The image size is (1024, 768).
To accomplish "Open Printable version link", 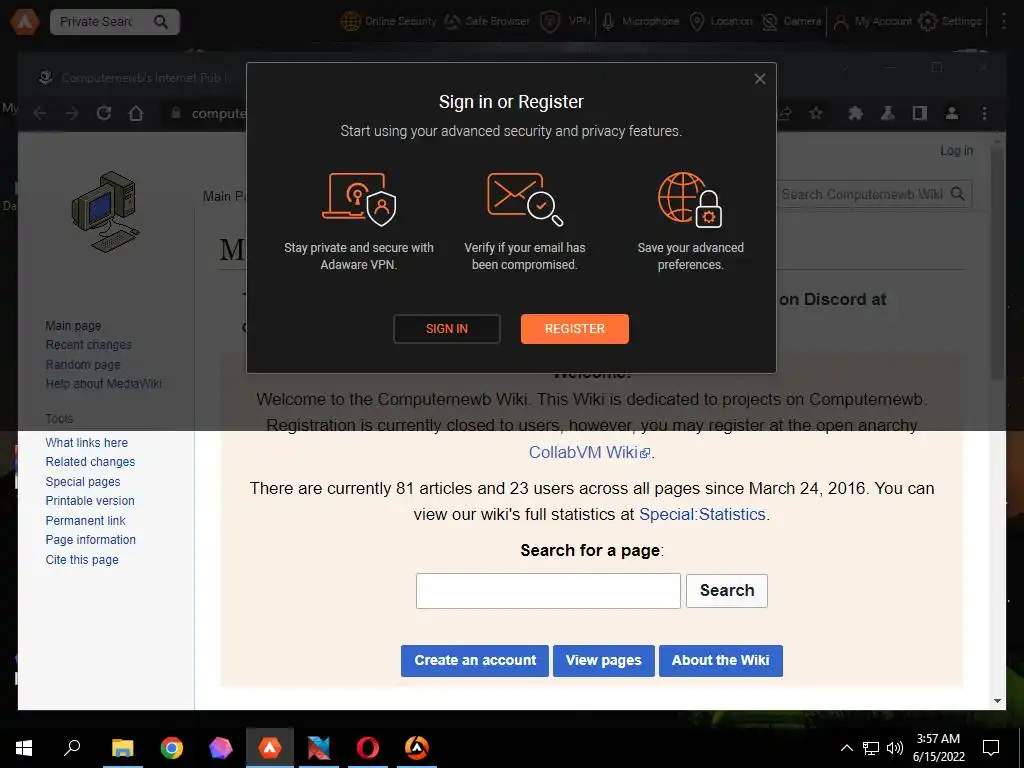I will (x=90, y=501).
